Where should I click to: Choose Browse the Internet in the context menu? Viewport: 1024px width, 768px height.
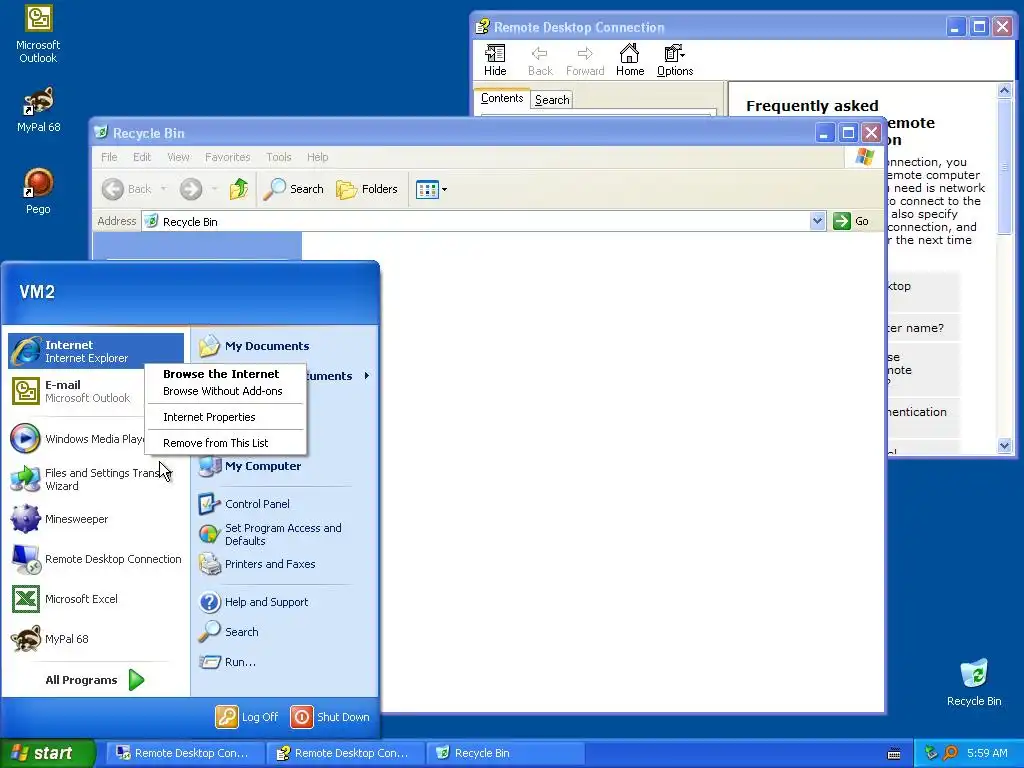[x=221, y=374]
